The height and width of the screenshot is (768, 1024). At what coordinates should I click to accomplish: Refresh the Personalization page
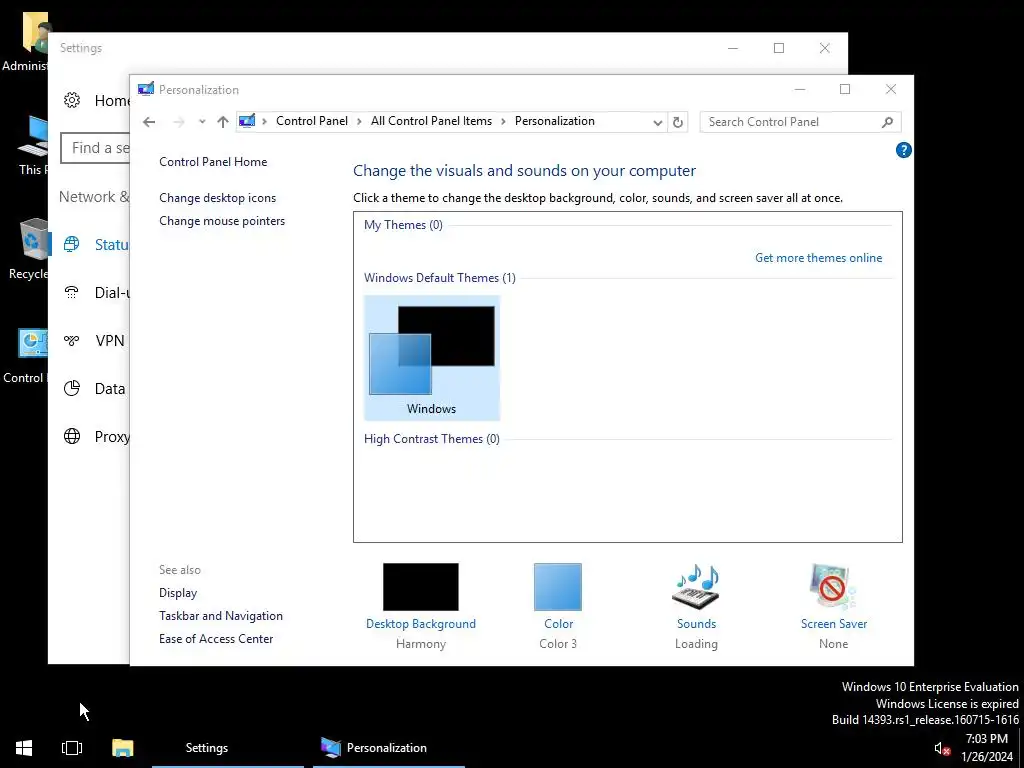[678, 122]
